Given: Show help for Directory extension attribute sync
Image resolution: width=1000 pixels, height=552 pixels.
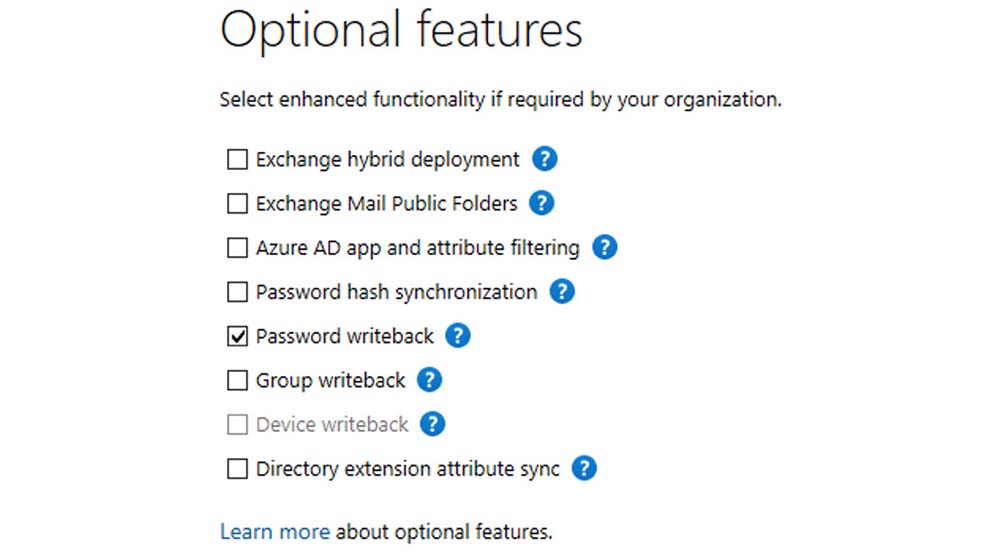Looking at the screenshot, I should (584, 468).
